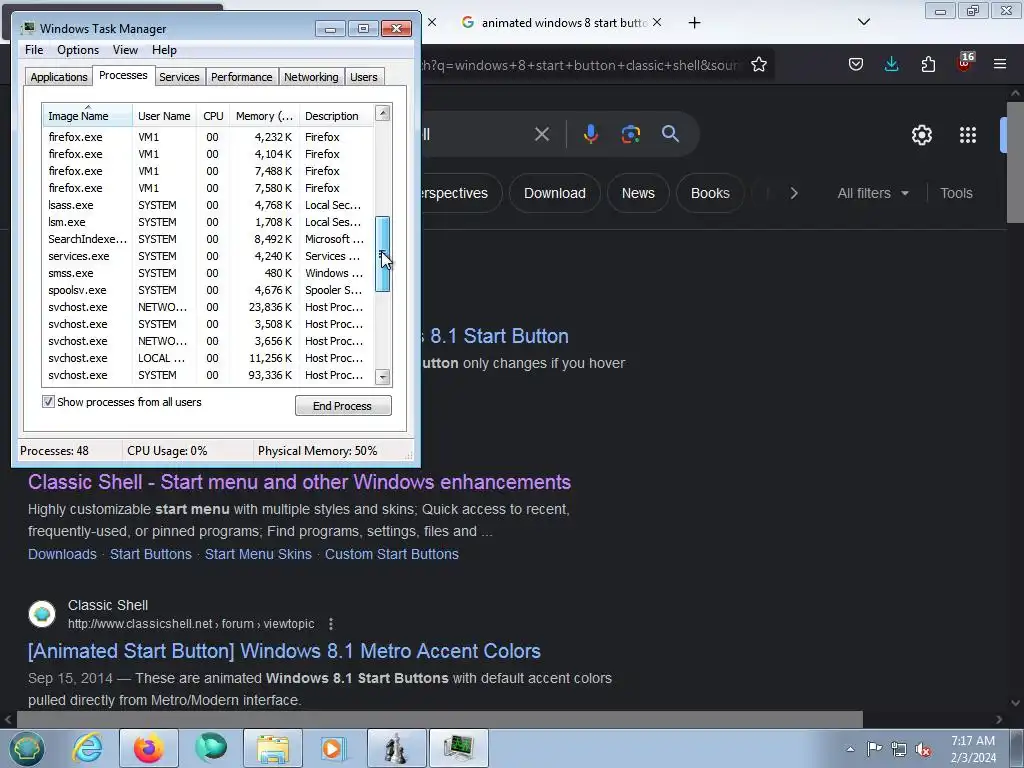Screen dimensions: 1024x768
Task: Click process list scroll up arrow
Action: [x=383, y=113]
